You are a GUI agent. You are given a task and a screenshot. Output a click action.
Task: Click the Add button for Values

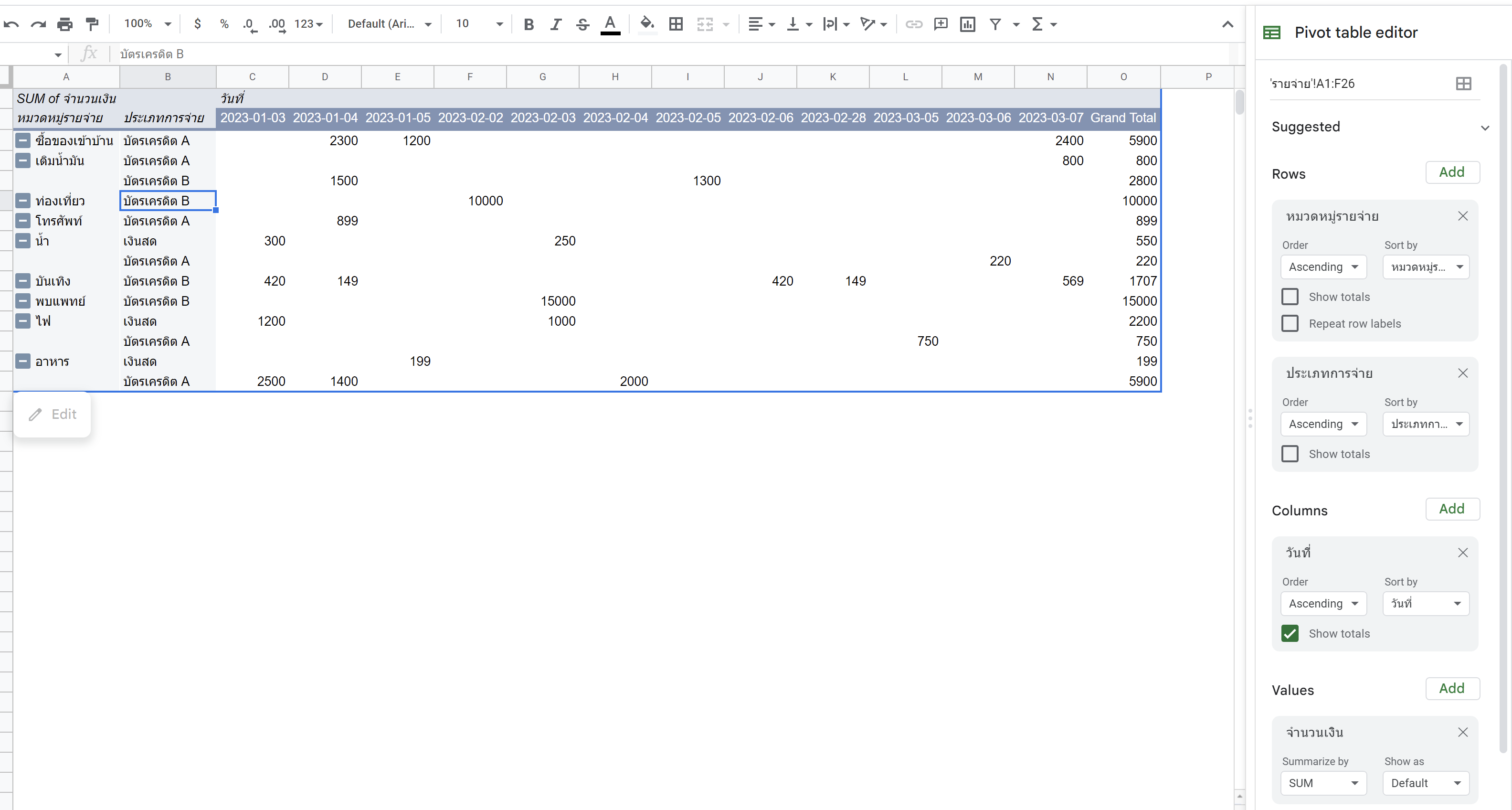1451,689
